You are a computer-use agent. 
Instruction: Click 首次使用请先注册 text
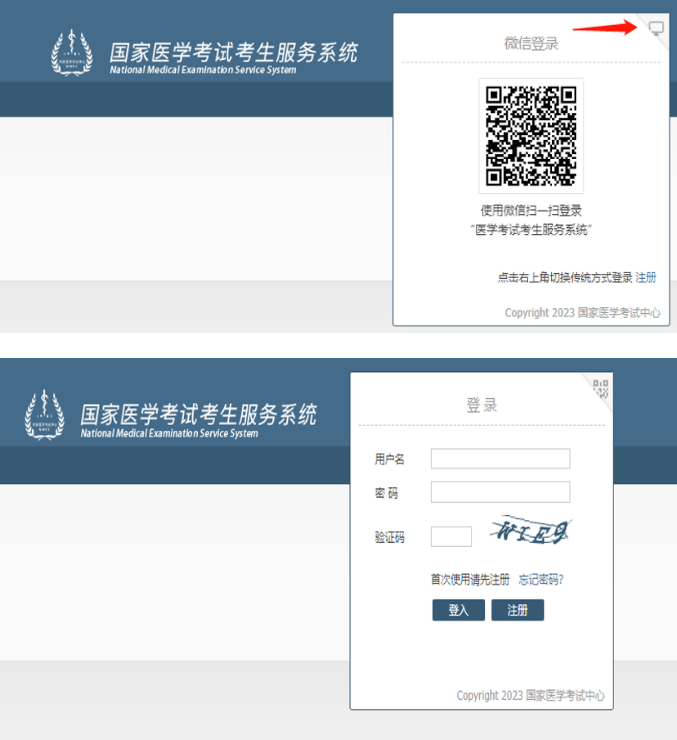pyautogui.click(x=470, y=579)
